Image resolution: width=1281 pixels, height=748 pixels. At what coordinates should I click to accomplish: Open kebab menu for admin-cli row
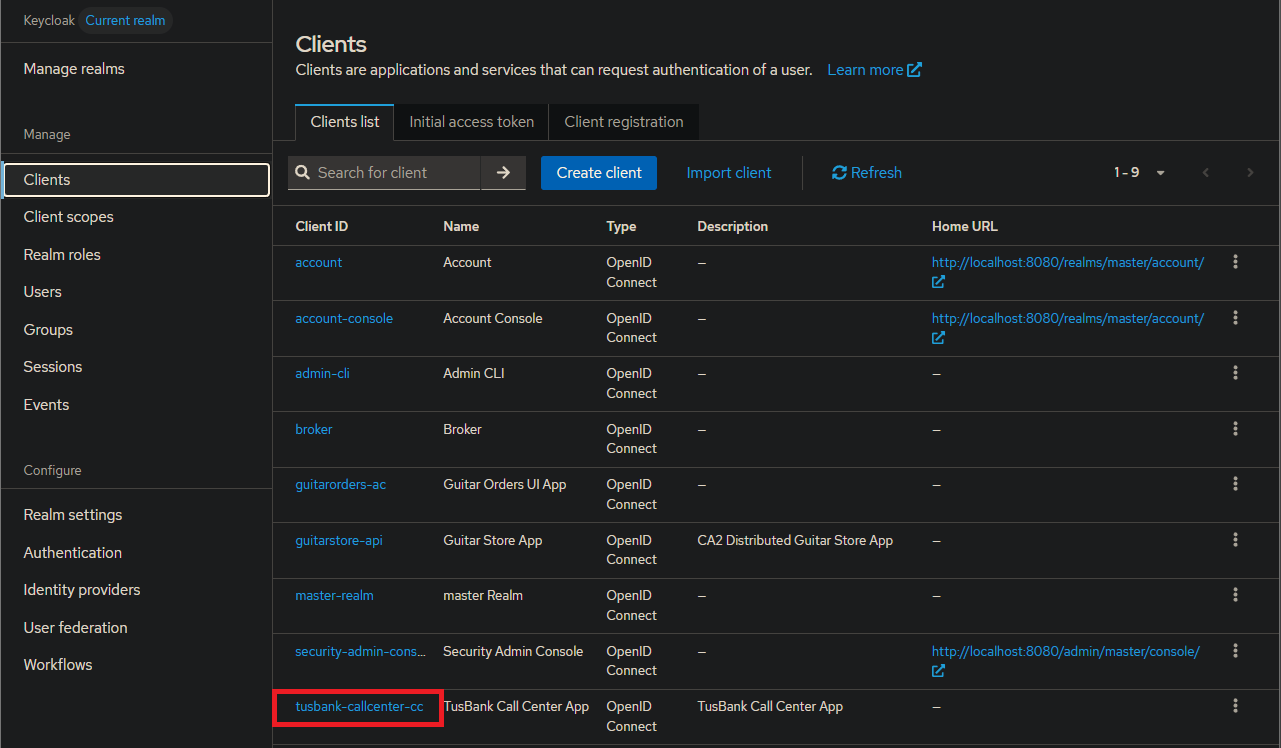coord(1236,373)
